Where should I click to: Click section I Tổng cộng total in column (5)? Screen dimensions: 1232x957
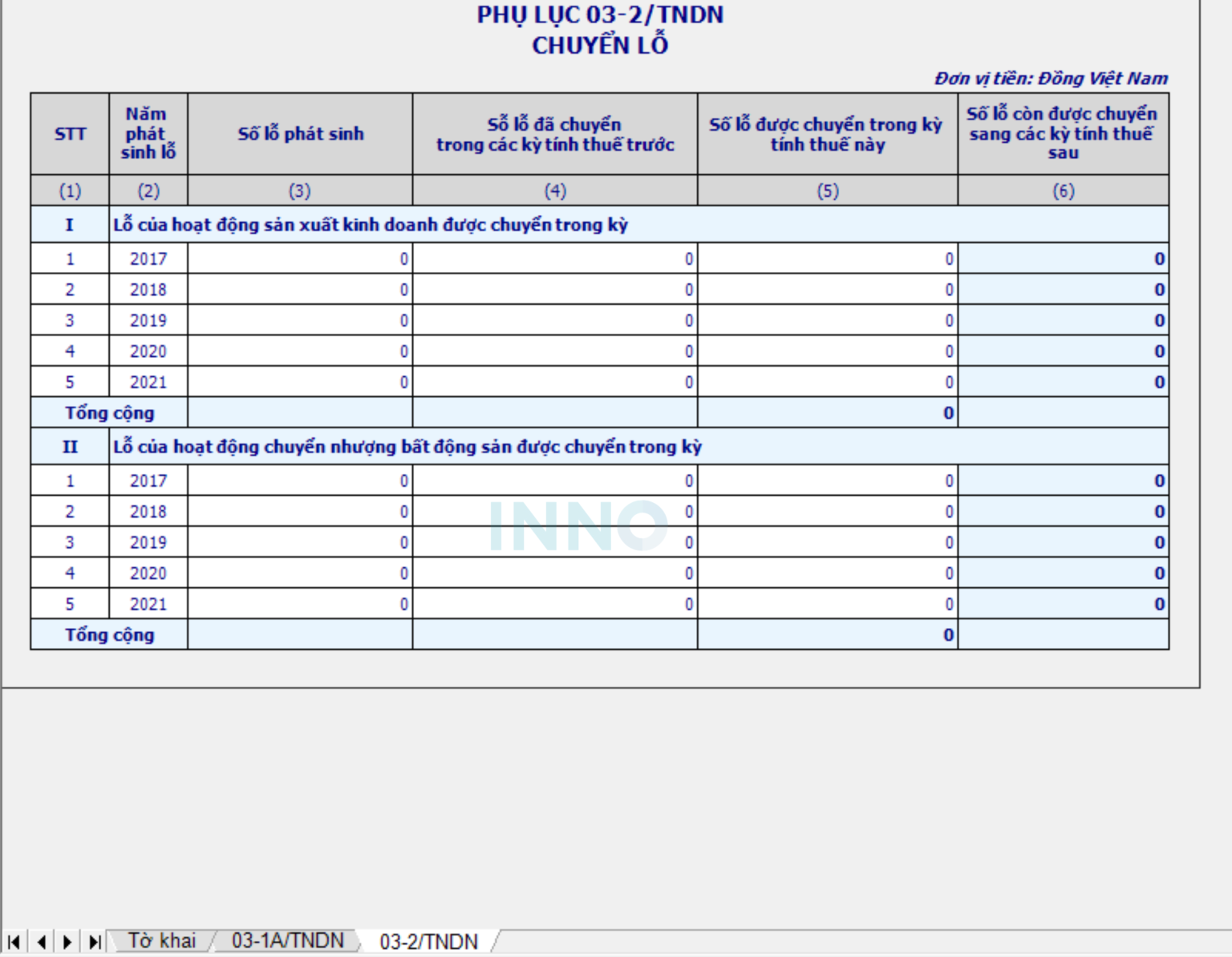827,413
